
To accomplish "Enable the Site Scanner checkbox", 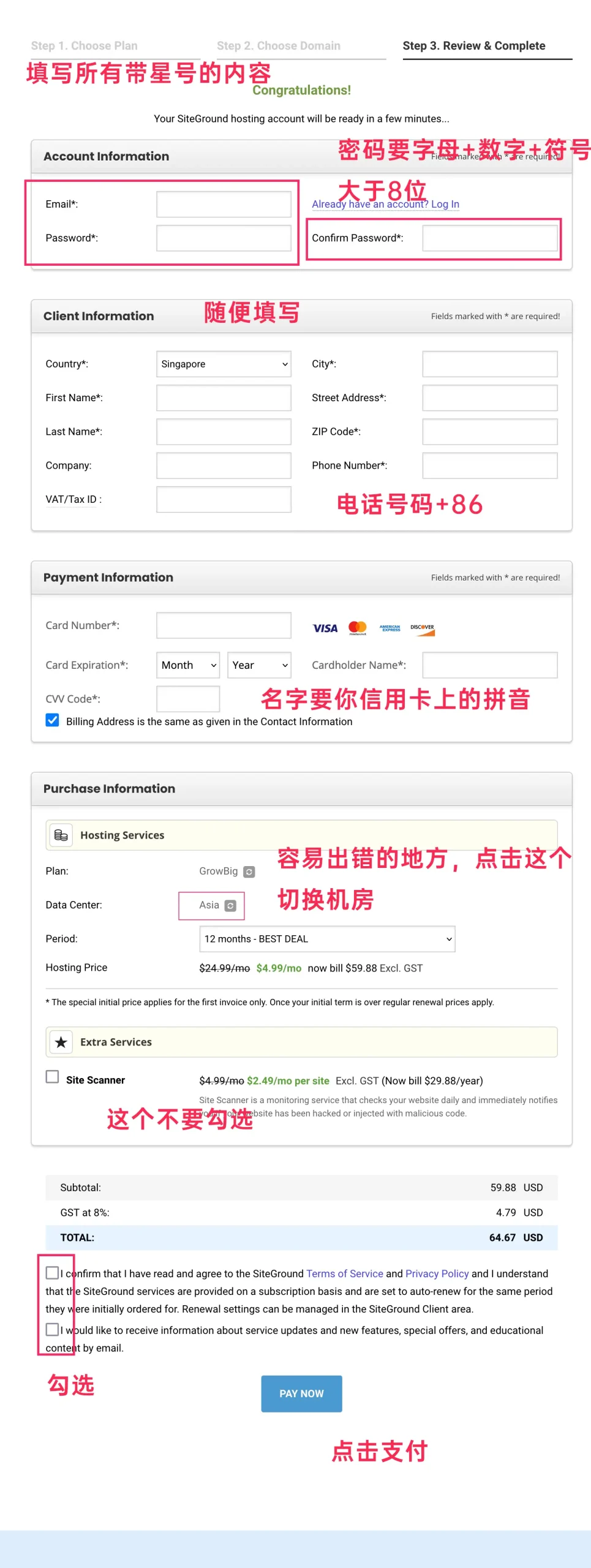I will [53, 1077].
